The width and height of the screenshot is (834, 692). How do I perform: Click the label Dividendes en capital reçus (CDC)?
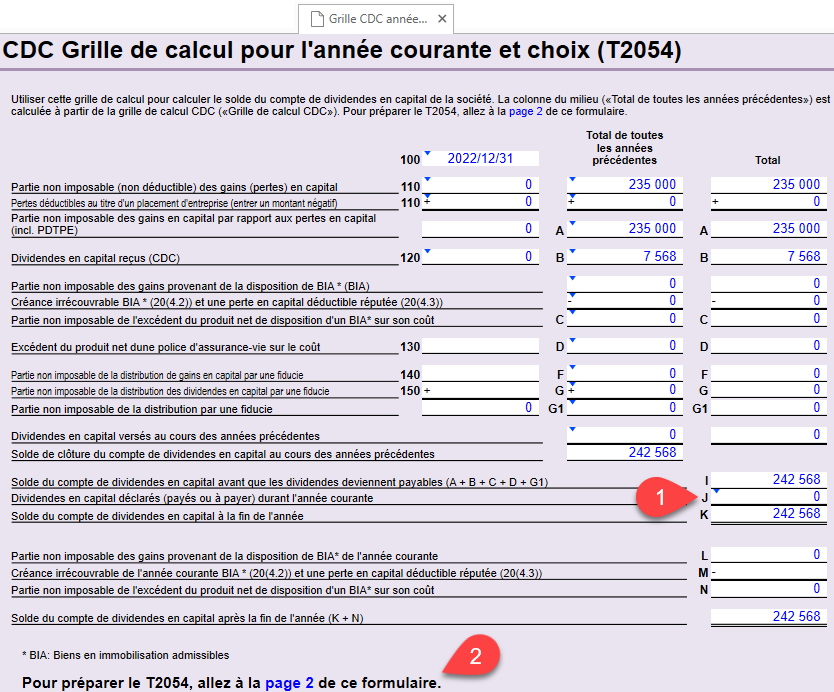click(95, 259)
